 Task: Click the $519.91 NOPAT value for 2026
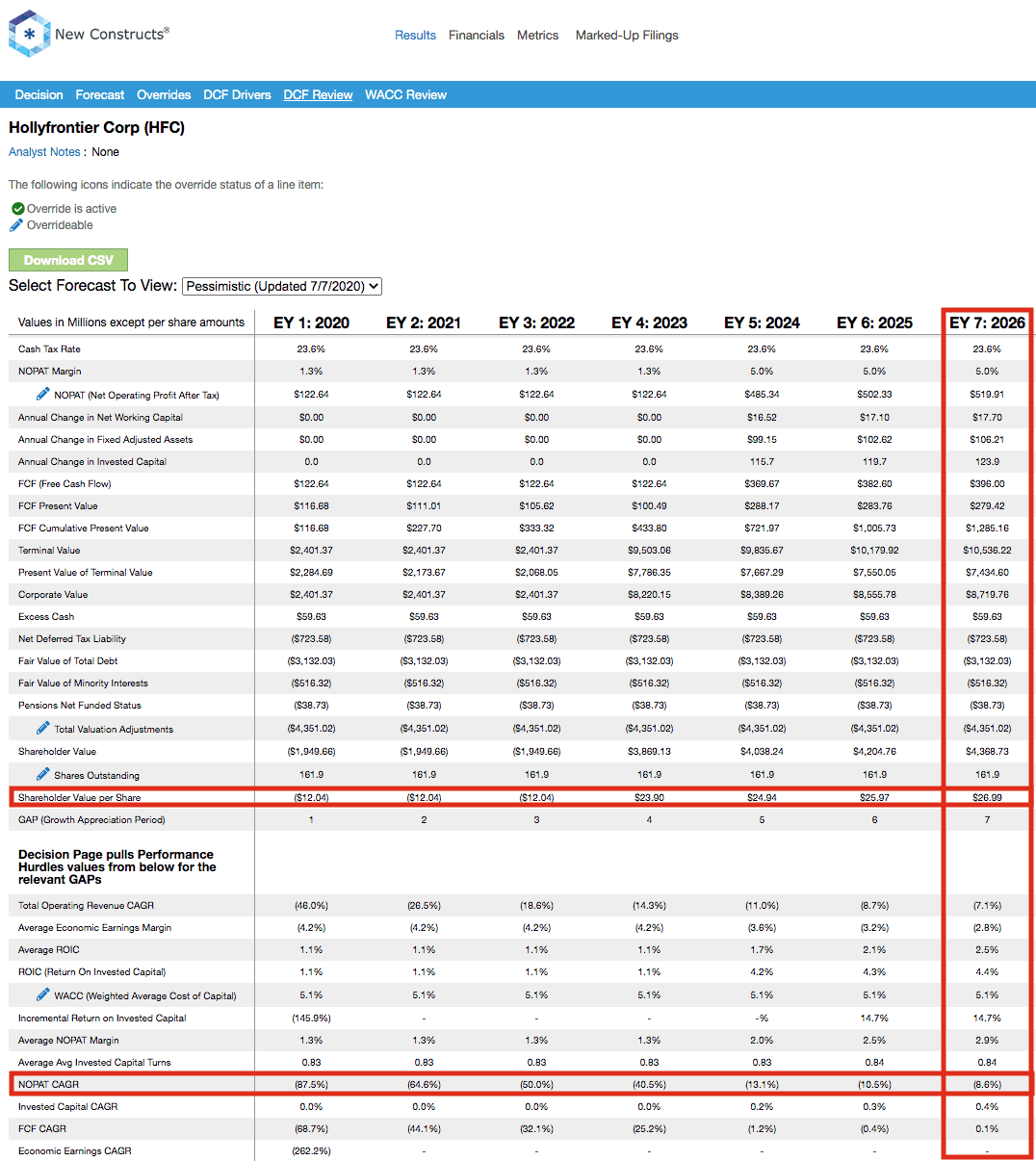click(x=987, y=395)
